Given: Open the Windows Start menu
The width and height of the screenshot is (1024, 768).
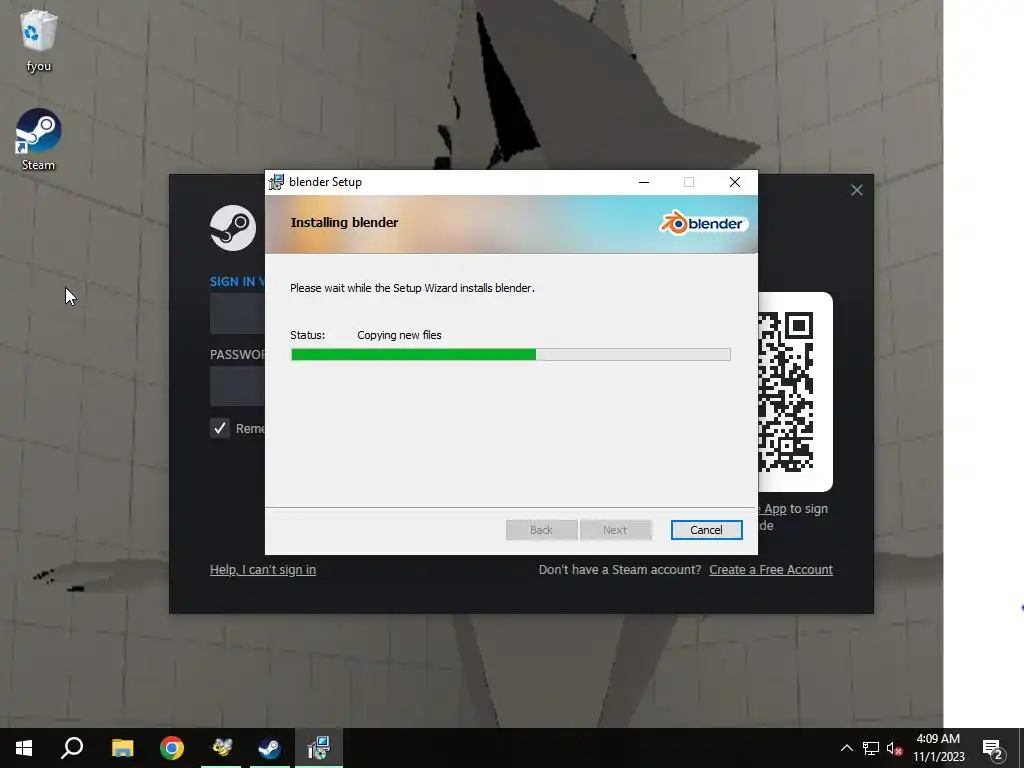Looking at the screenshot, I should click(x=24, y=748).
